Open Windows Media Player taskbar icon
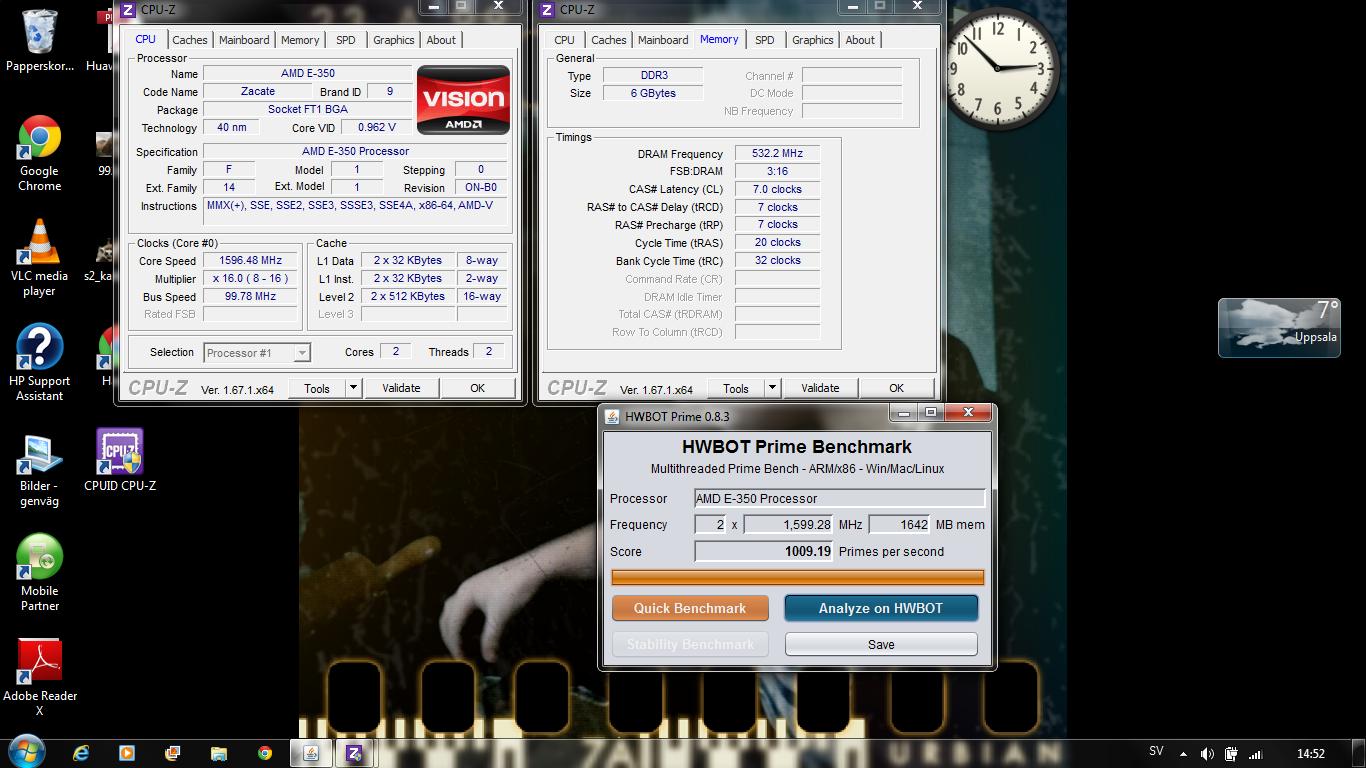 point(127,753)
